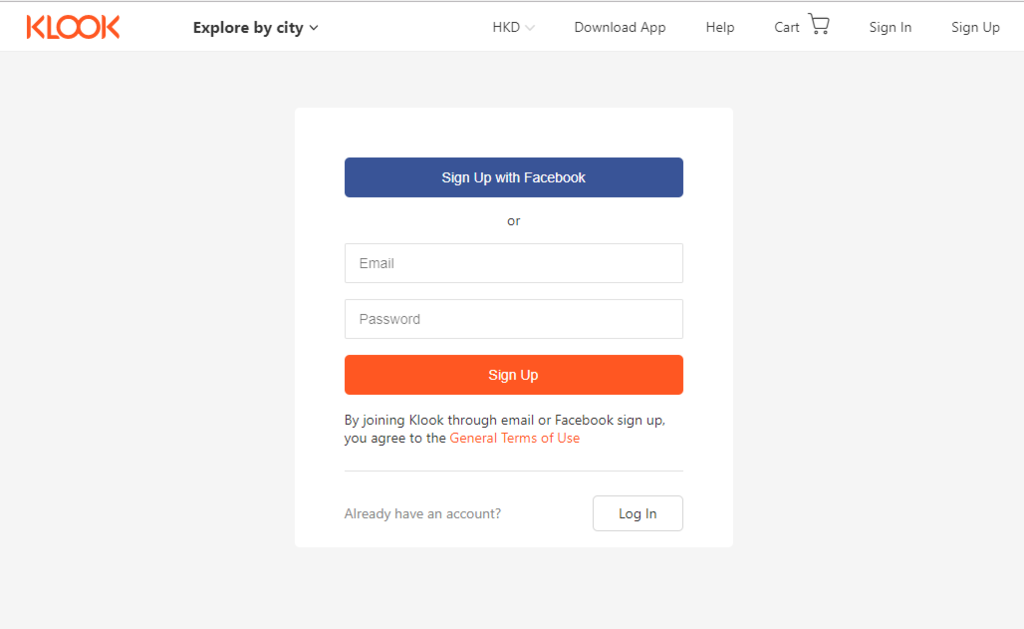Click the 'Already have an account?' text
1024x629 pixels.
422,514
